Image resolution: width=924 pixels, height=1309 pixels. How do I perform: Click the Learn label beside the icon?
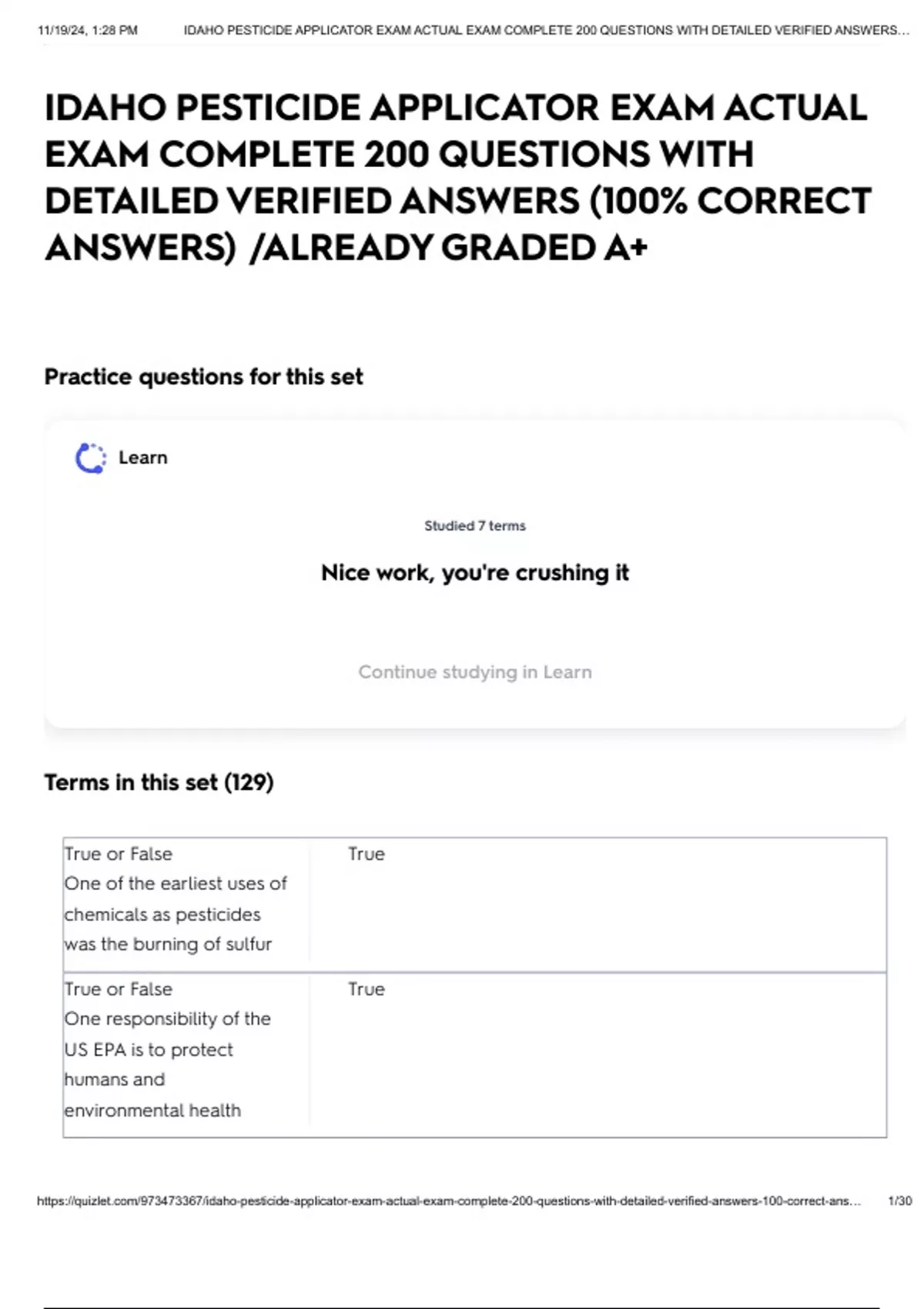142,458
